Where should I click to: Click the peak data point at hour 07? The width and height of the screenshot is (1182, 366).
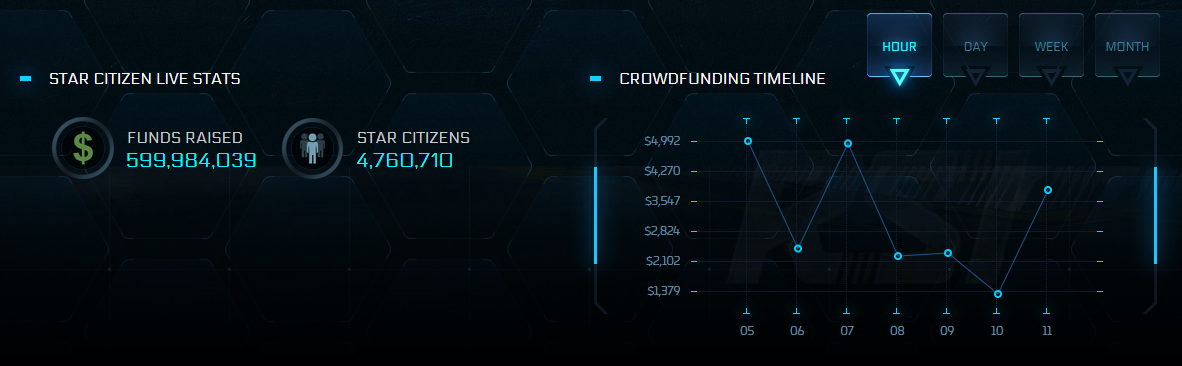click(848, 143)
